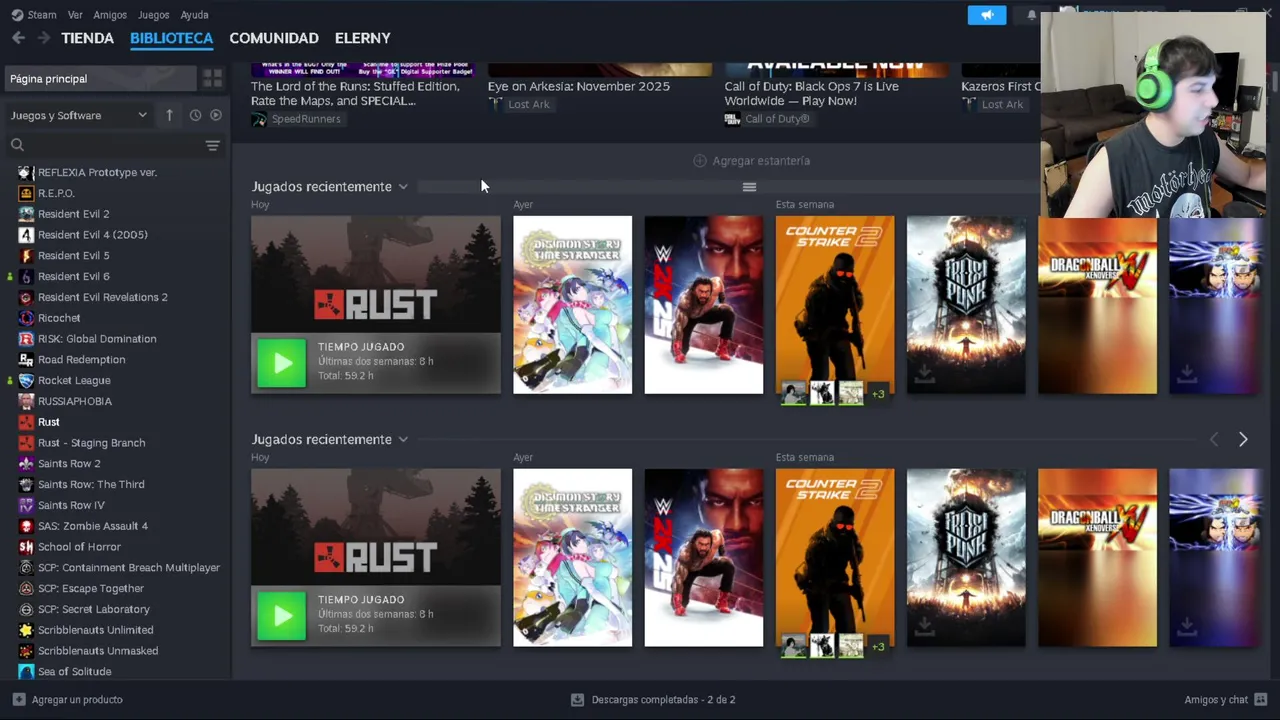Click the plus icon for Agregar un producto
Viewport: 1280px width, 720px height.
pos(19,699)
